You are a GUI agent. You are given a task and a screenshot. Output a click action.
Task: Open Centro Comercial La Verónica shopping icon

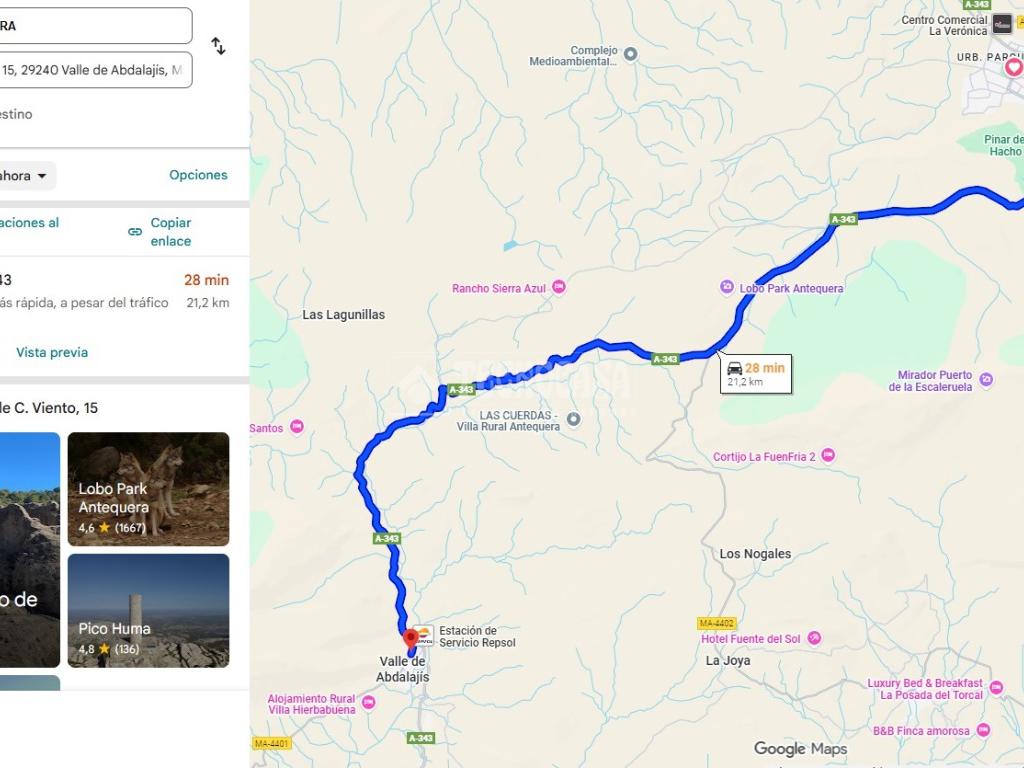1002,24
